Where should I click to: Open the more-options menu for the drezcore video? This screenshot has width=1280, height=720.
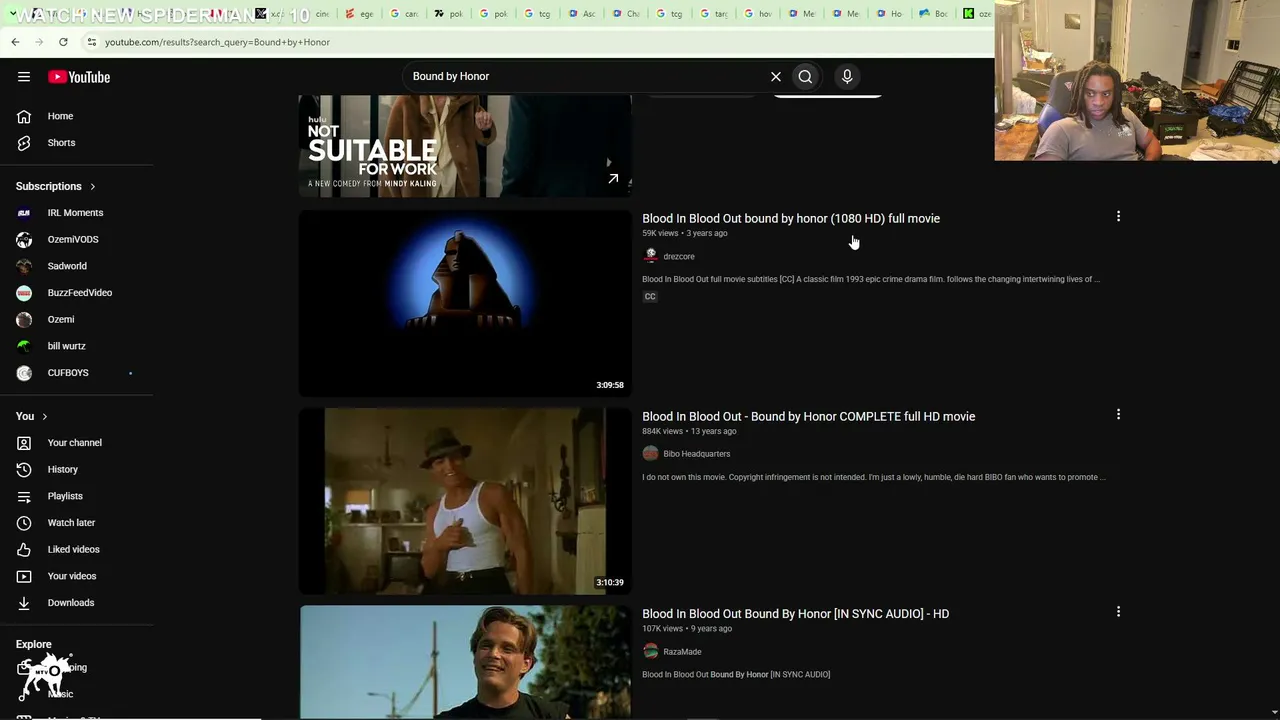1118,216
